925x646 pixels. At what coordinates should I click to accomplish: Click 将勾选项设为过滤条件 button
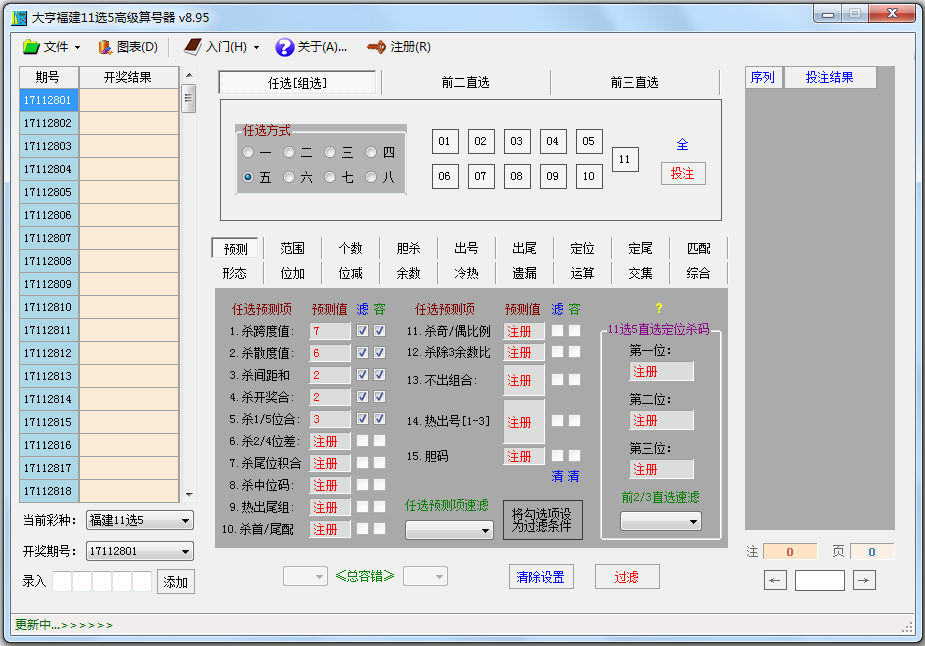(x=542, y=520)
